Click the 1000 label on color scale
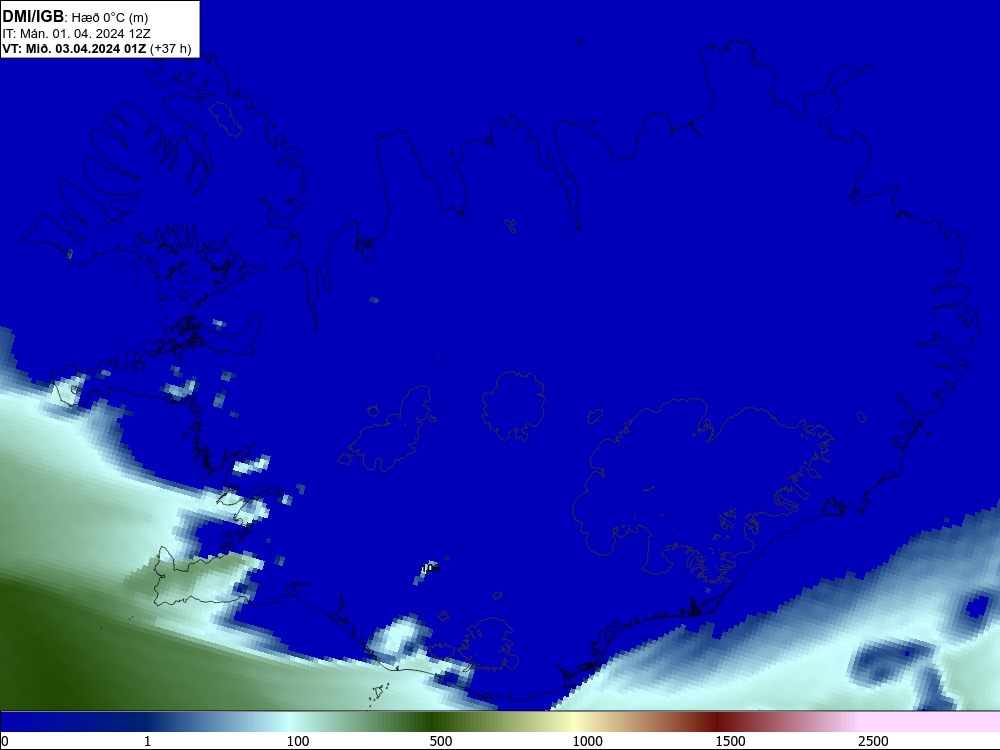 coord(587,741)
